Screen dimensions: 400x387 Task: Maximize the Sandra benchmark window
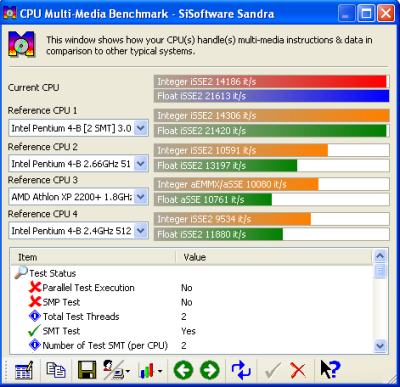366,14
